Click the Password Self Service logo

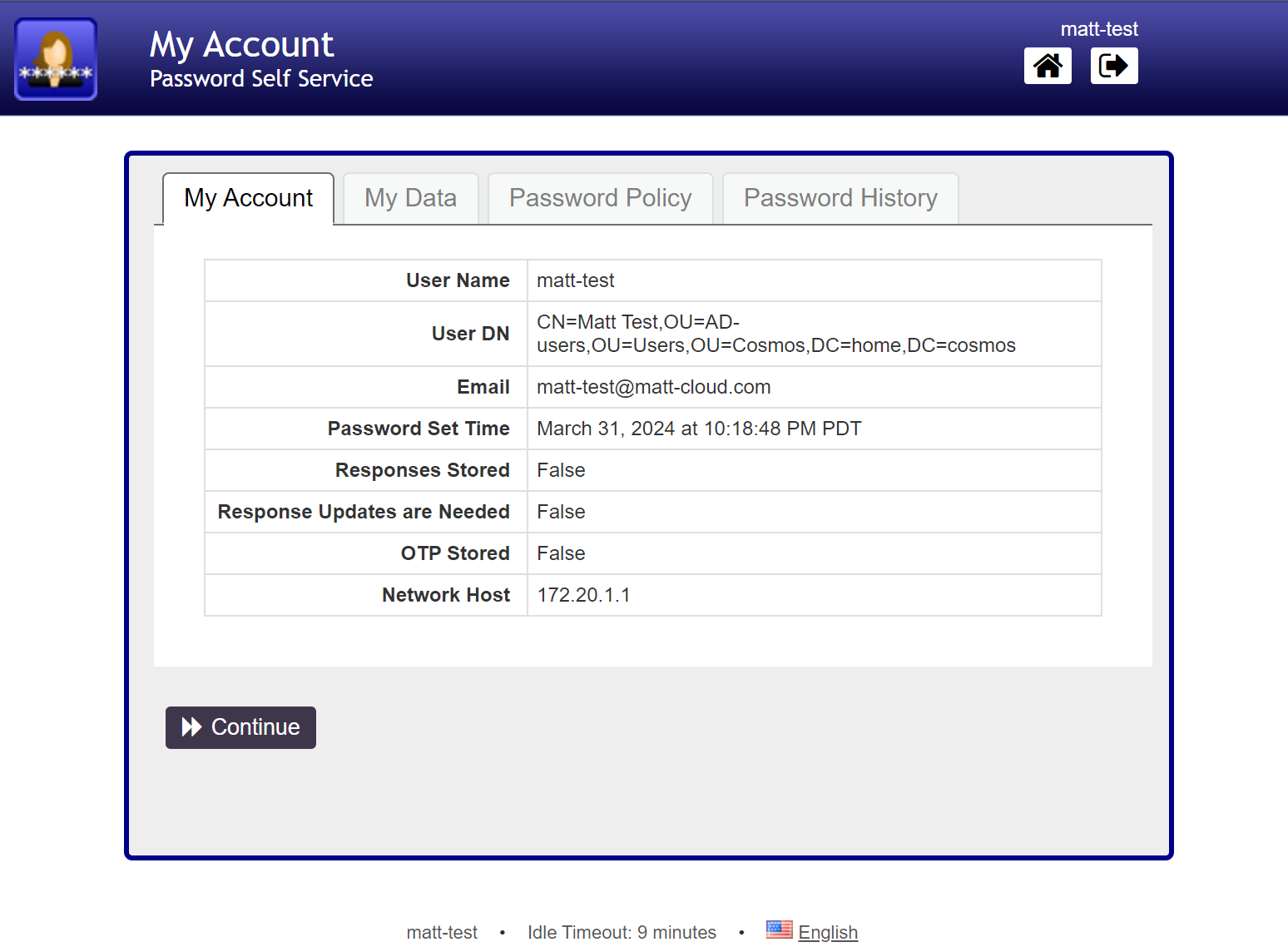(56, 59)
